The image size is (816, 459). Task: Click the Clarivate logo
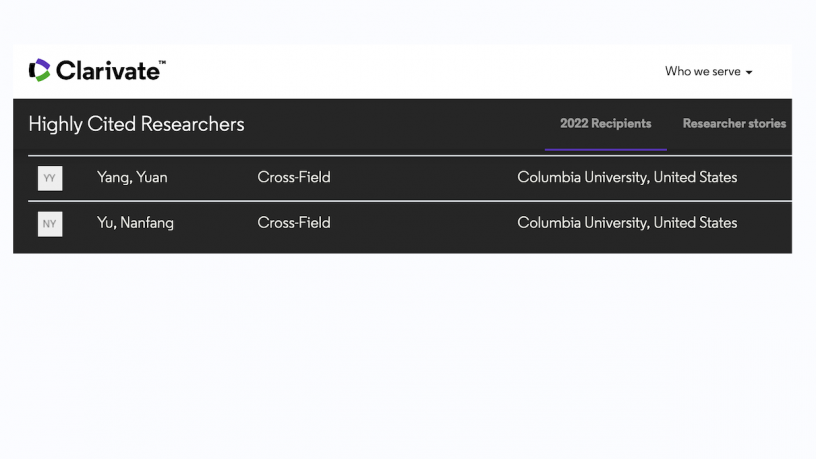(x=97, y=70)
